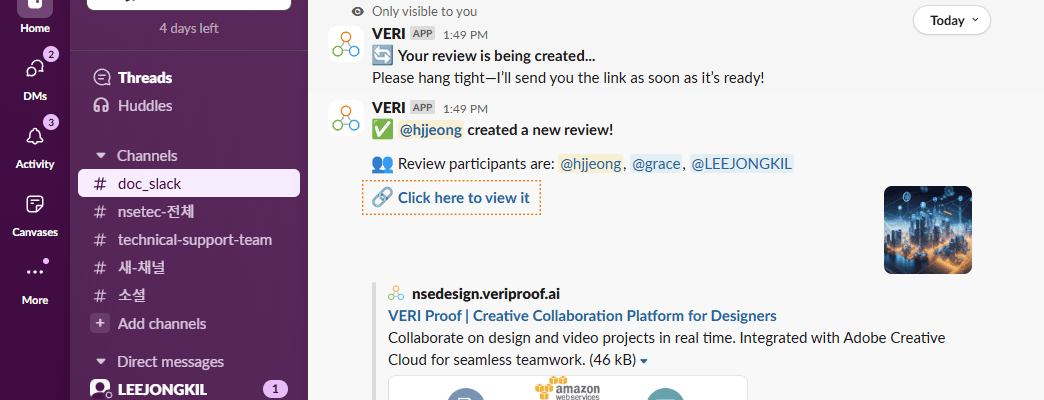The image size is (1044, 400).
Task: Open the Activity bell icon
Action: point(35,137)
